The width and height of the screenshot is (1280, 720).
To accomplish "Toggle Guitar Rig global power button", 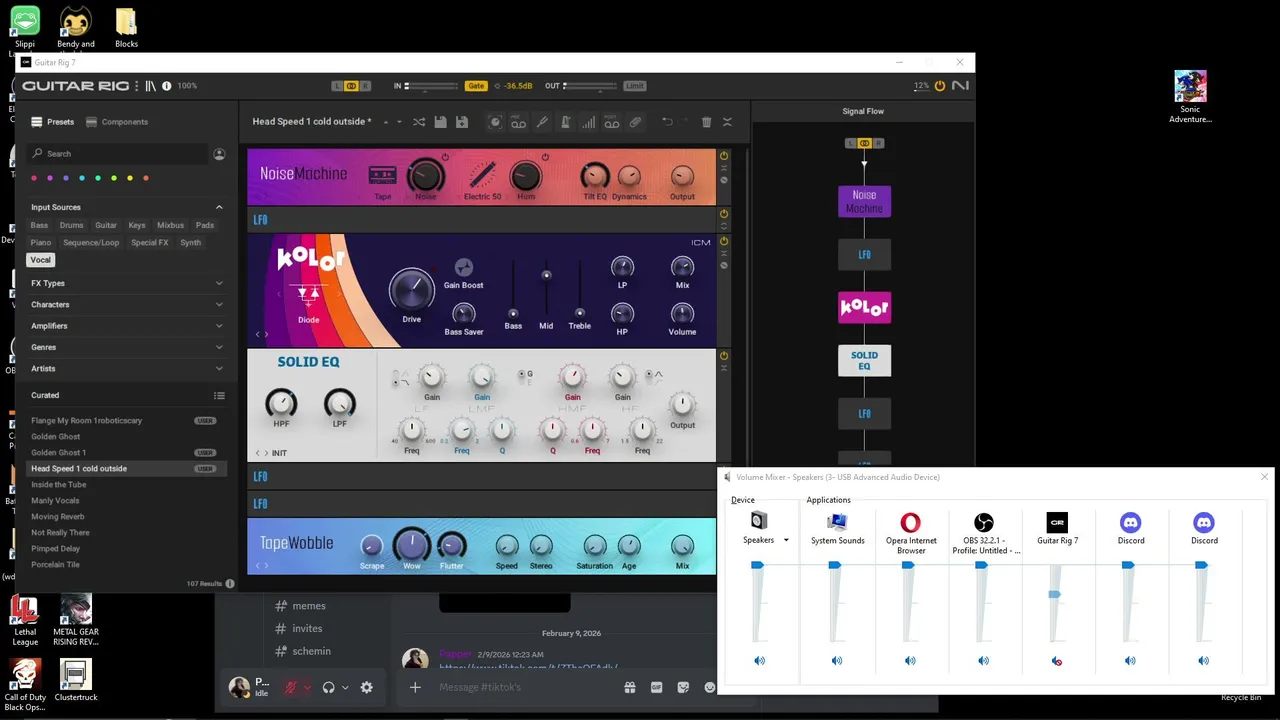I will (939, 86).
